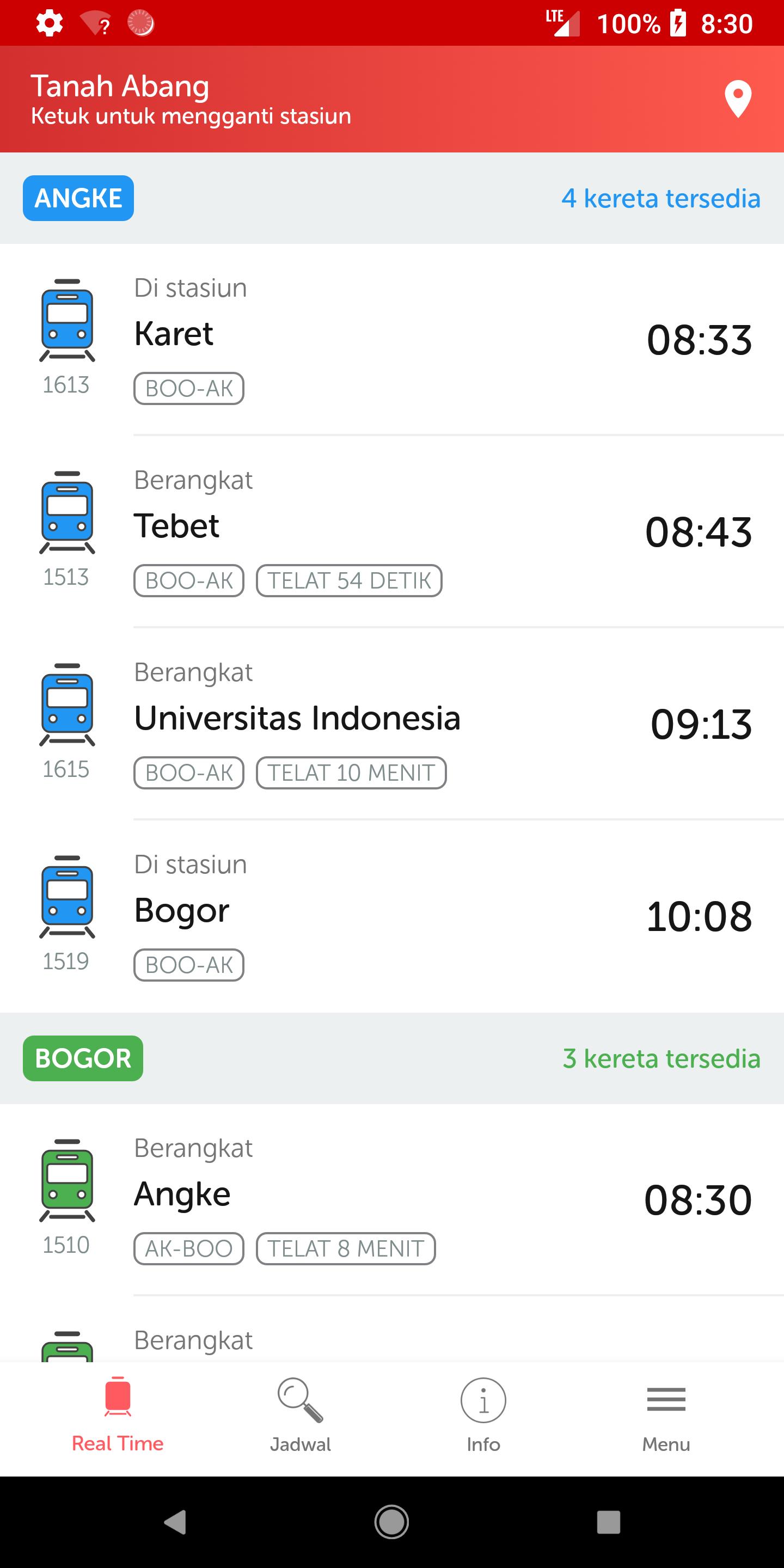The width and height of the screenshot is (784, 1568).
Task: Tap the 4 kereta tersedia link
Action: coord(660,198)
